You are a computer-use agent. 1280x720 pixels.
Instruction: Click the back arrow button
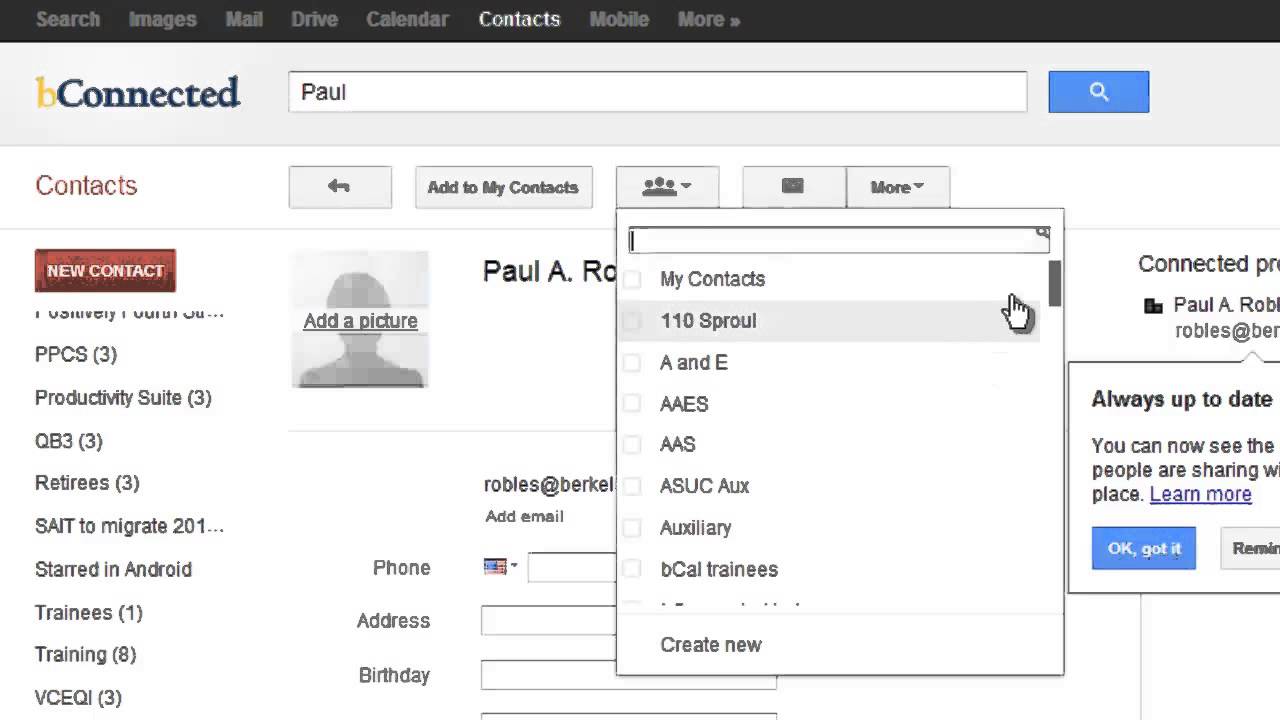coord(339,187)
